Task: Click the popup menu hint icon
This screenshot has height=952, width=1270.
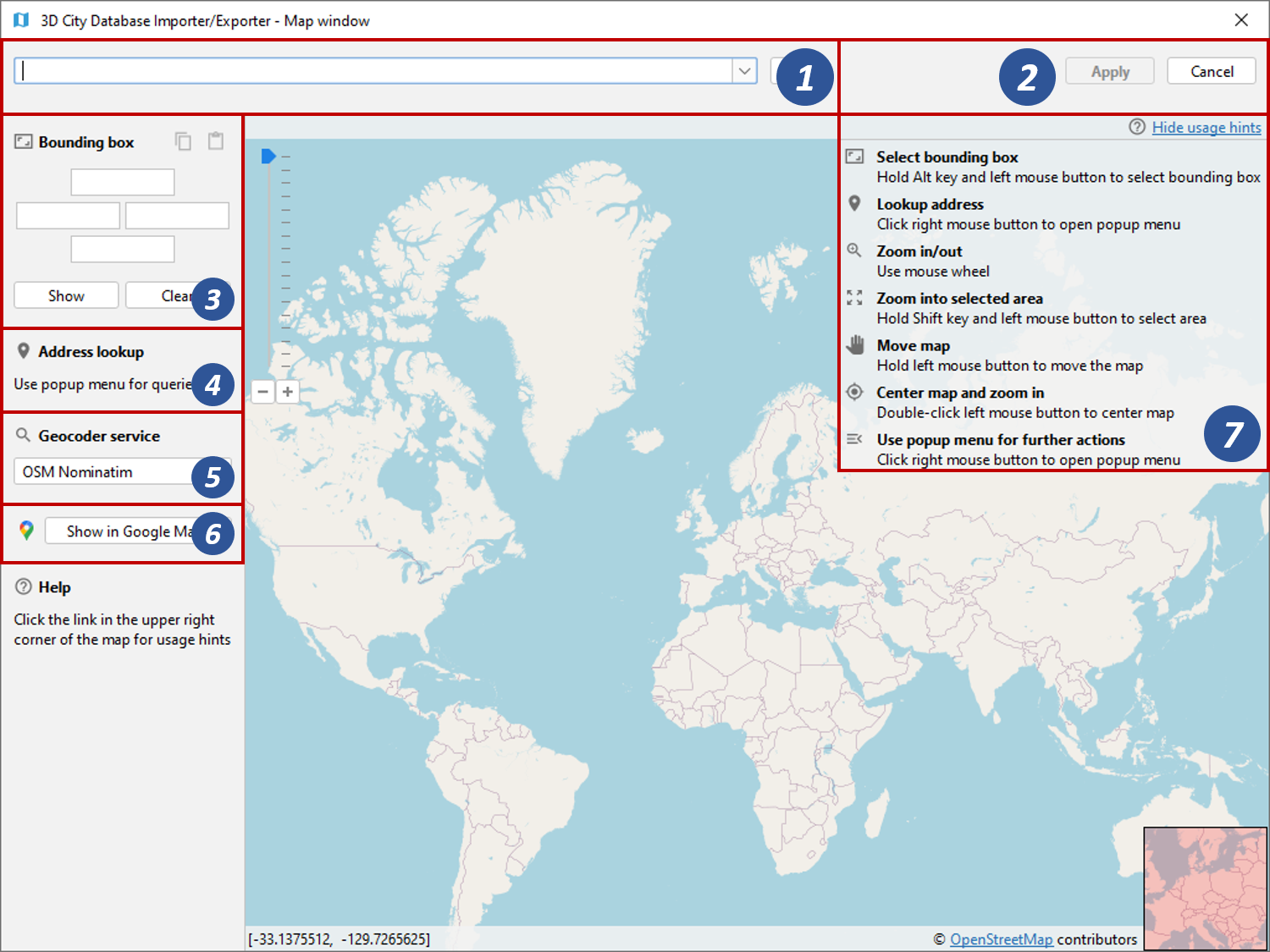Action: coord(855,439)
